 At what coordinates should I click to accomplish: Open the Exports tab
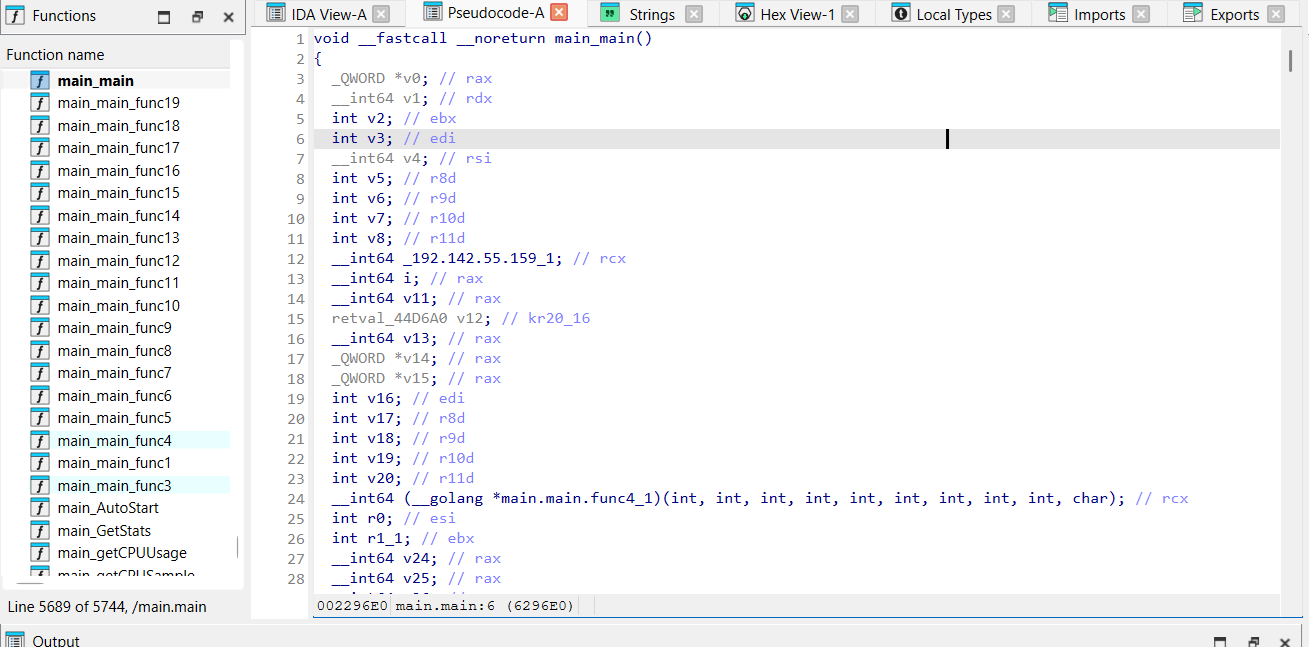(1234, 14)
